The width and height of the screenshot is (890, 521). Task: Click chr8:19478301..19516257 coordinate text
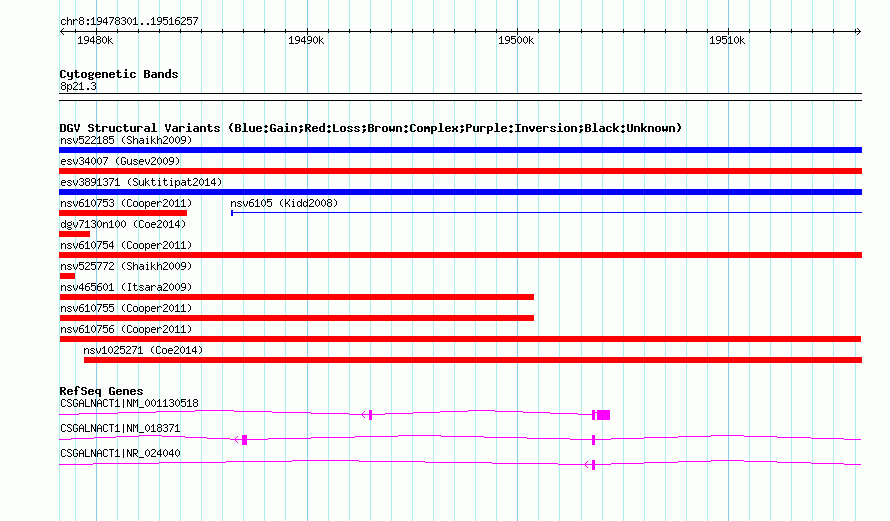pos(129,21)
